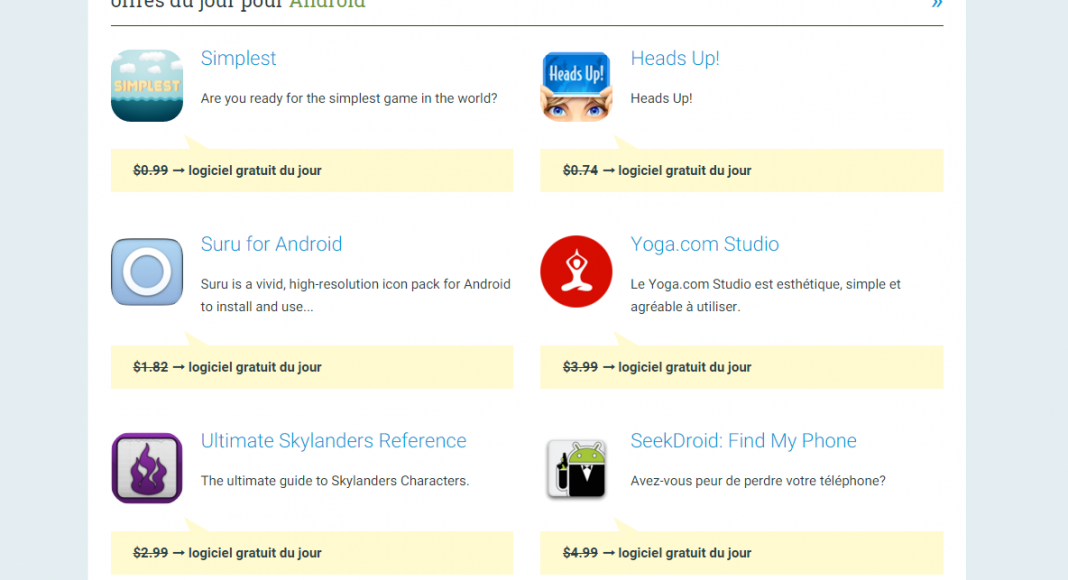This screenshot has width=1068, height=580.
Task: Click the Yoga.com Studio French description
Action: [766, 295]
